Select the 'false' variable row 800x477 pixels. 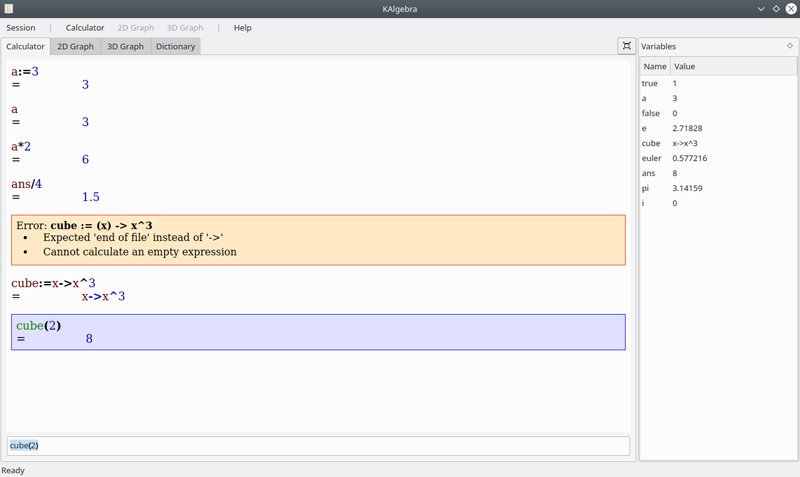[718, 113]
